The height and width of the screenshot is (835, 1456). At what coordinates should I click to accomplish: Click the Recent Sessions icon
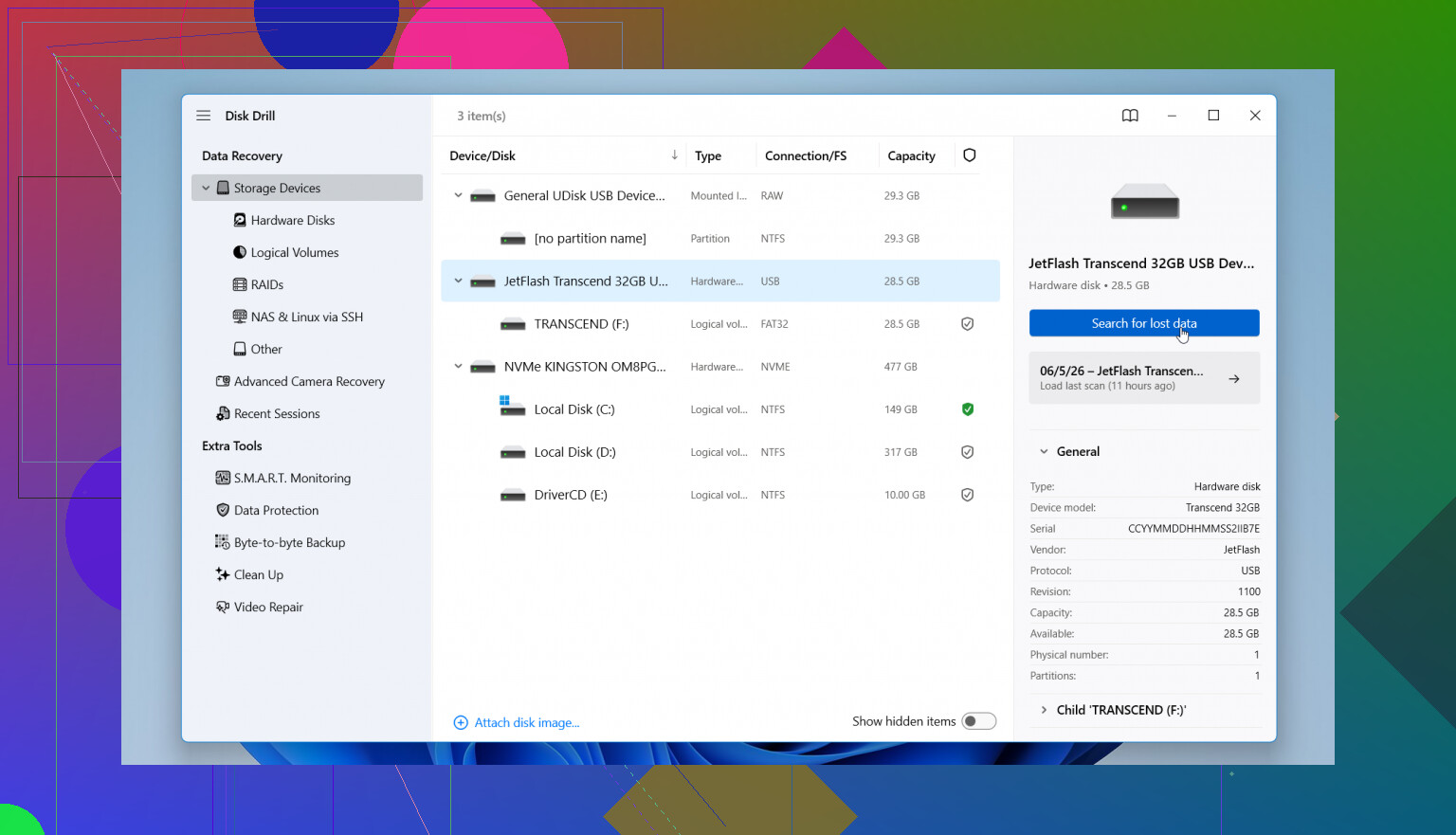[223, 413]
